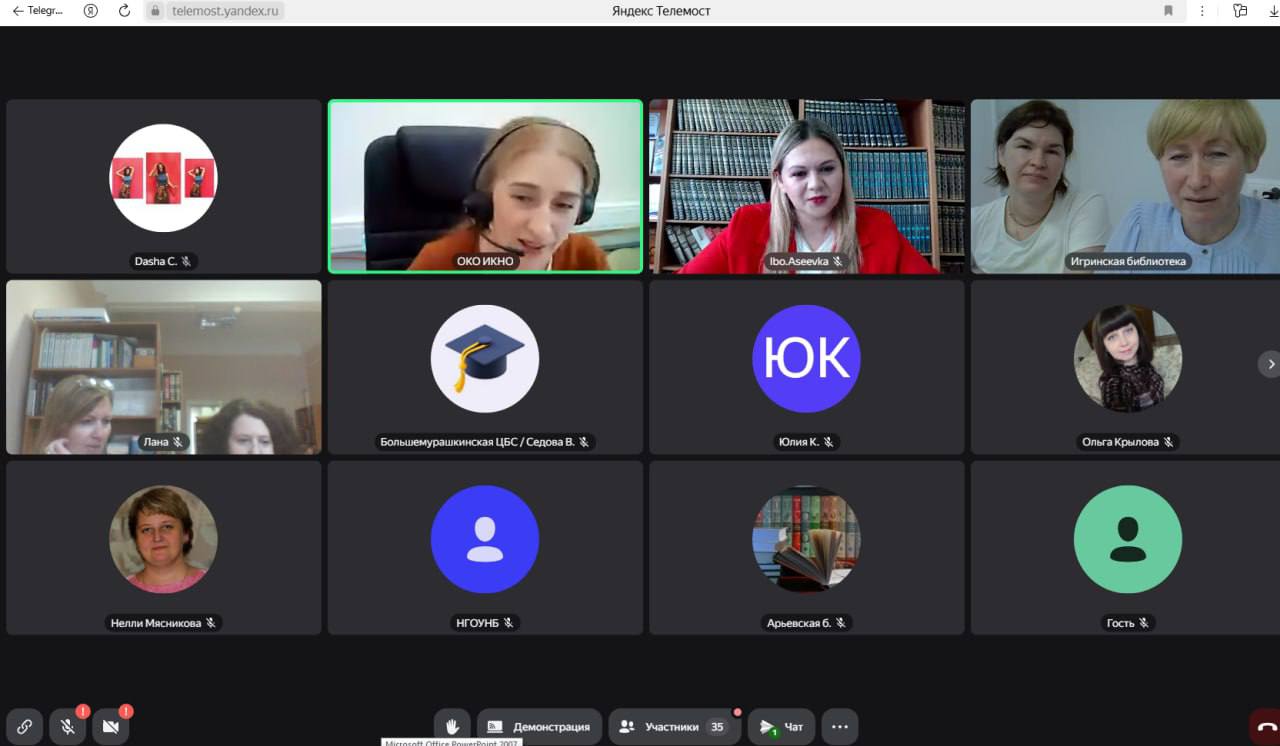Start screen sharing via Демонстрация
This screenshot has width=1280, height=746.
pos(539,727)
